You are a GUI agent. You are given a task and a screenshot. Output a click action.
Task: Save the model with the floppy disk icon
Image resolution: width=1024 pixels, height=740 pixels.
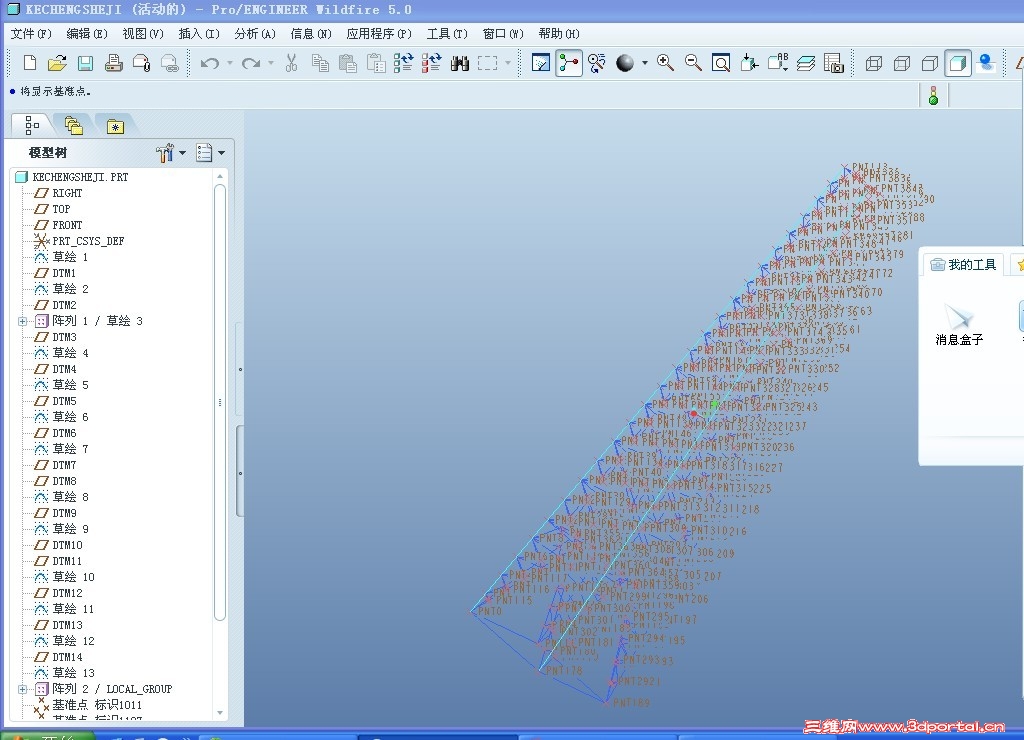[x=86, y=63]
